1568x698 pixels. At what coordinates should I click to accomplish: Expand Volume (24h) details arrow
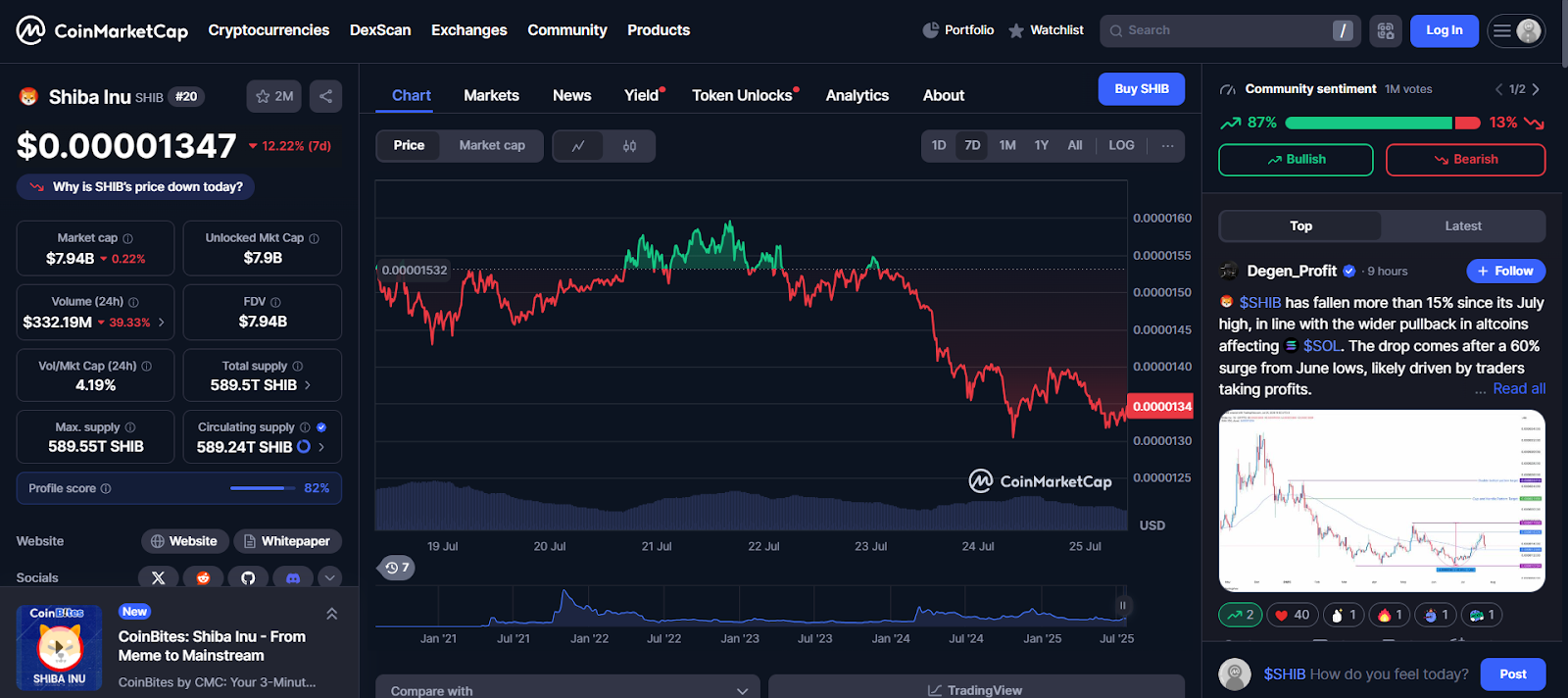[x=162, y=322]
